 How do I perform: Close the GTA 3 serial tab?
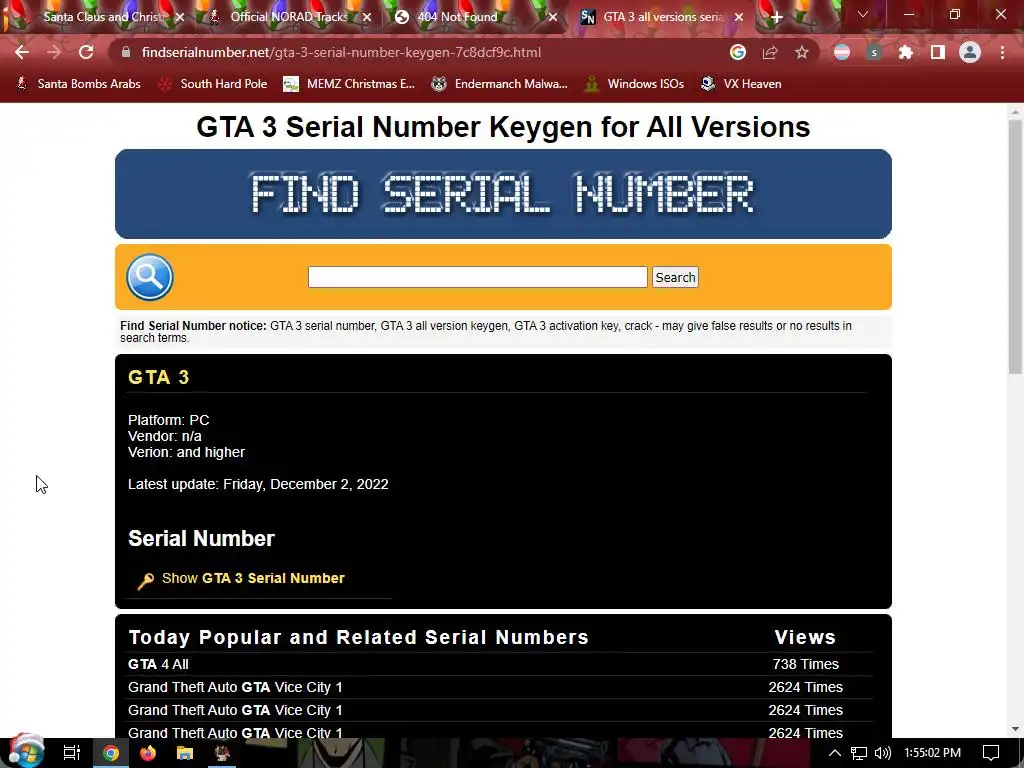[x=739, y=18]
